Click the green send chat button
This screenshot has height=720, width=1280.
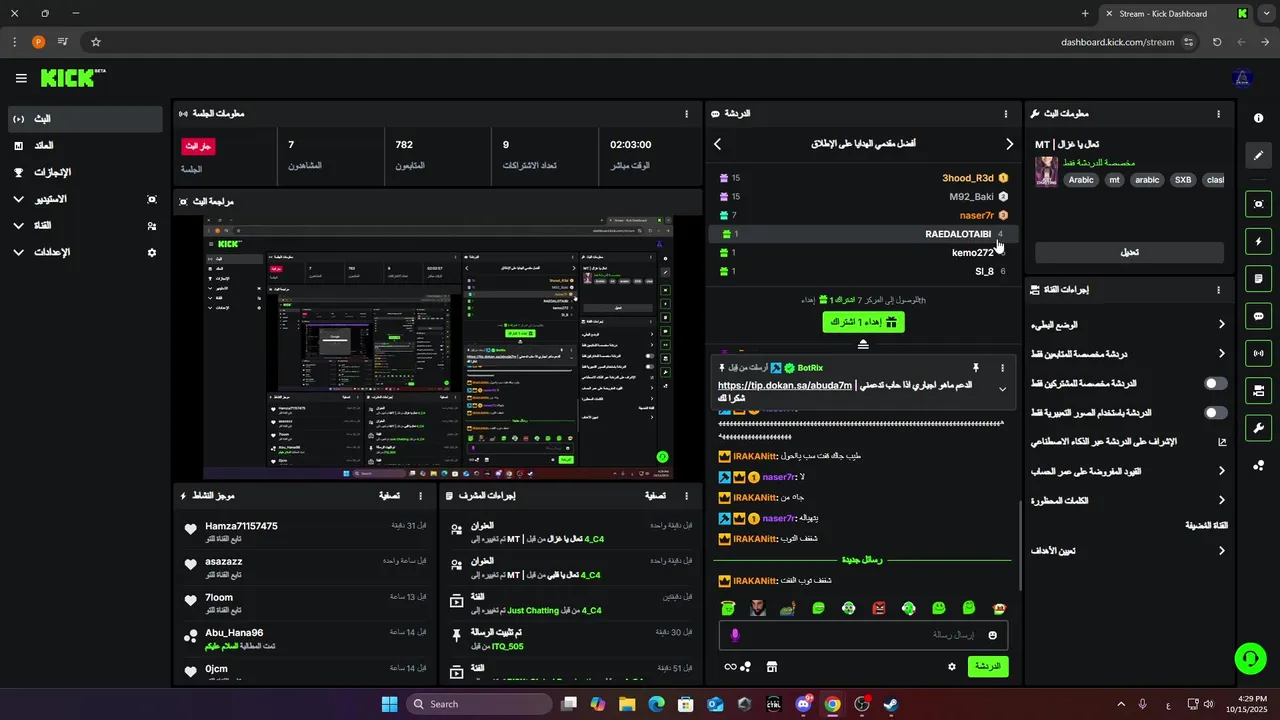pos(988,666)
